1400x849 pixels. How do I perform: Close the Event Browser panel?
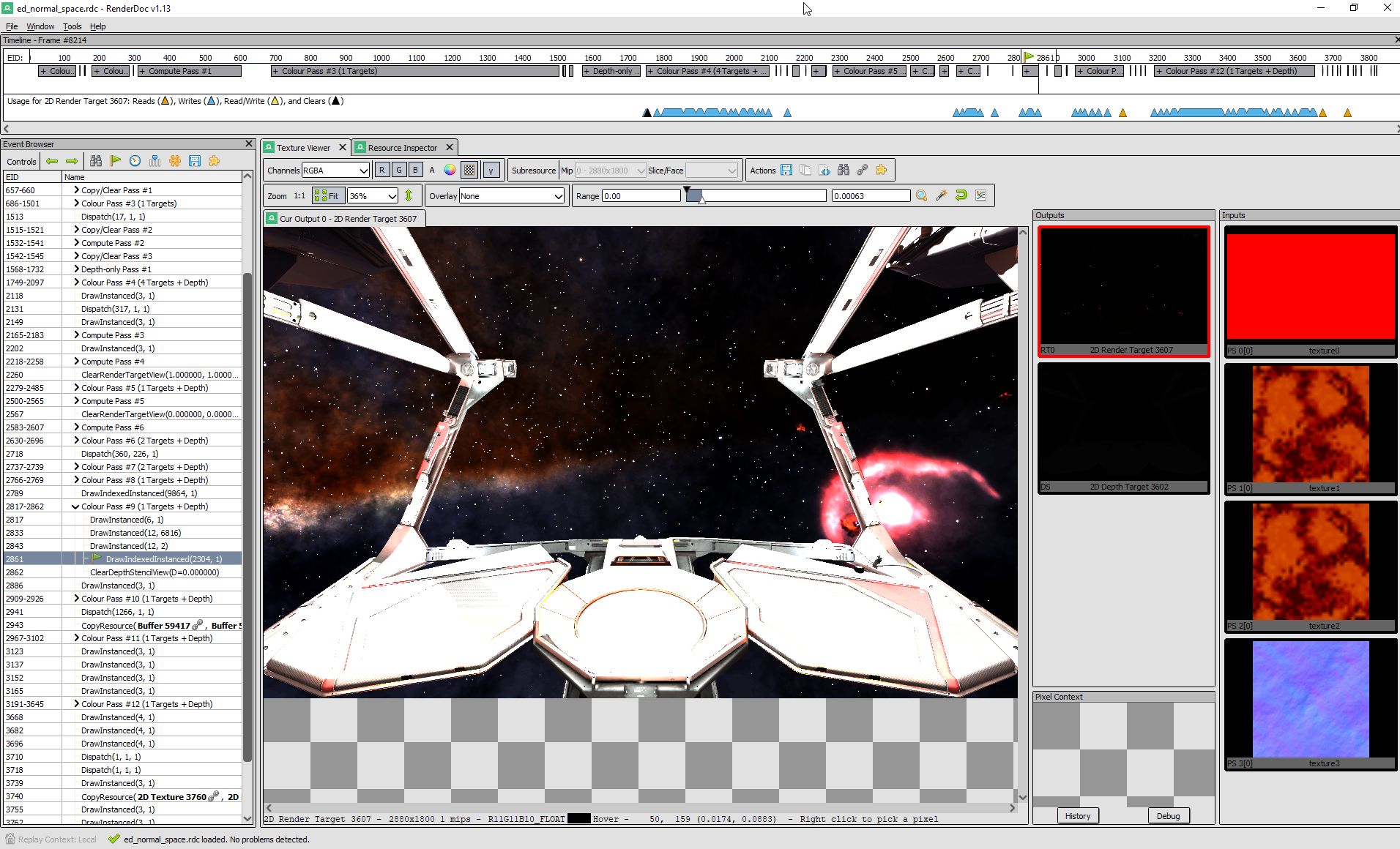tap(249, 144)
